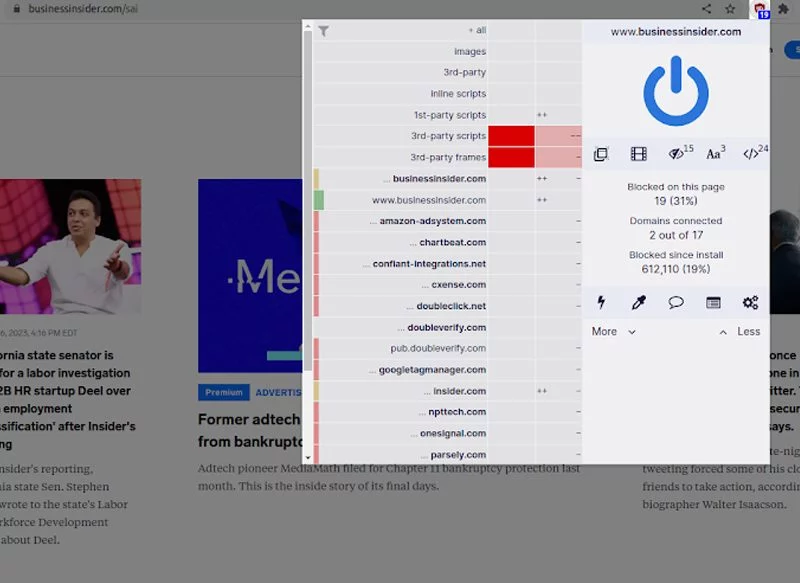800x583 pixels.
Task: Open the logger list icon
Action: (x=713, y=302)
